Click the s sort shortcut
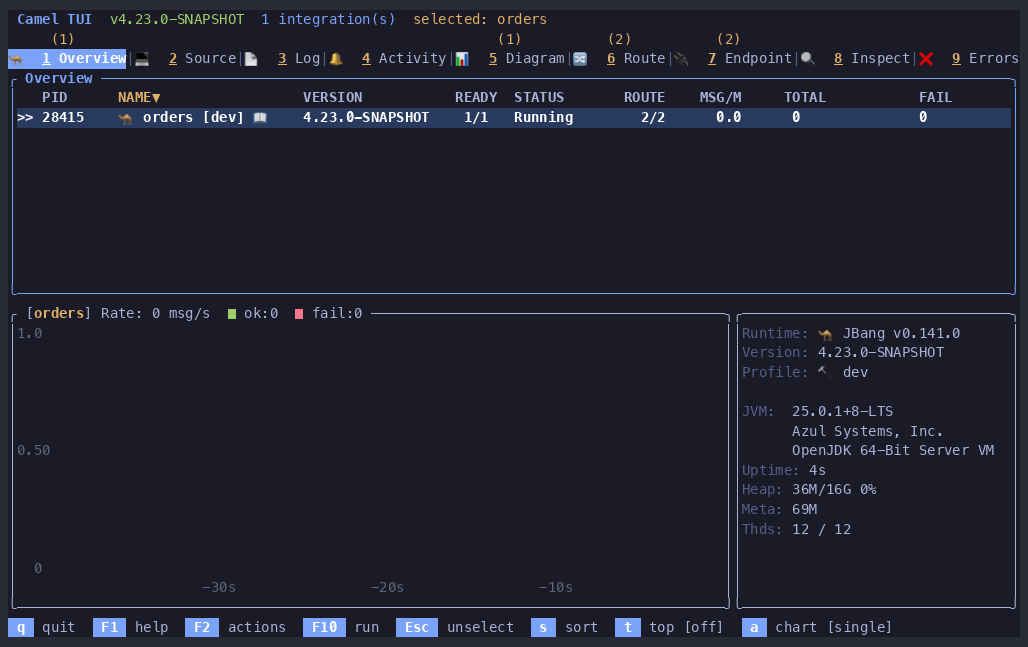 tap(564, 627)
